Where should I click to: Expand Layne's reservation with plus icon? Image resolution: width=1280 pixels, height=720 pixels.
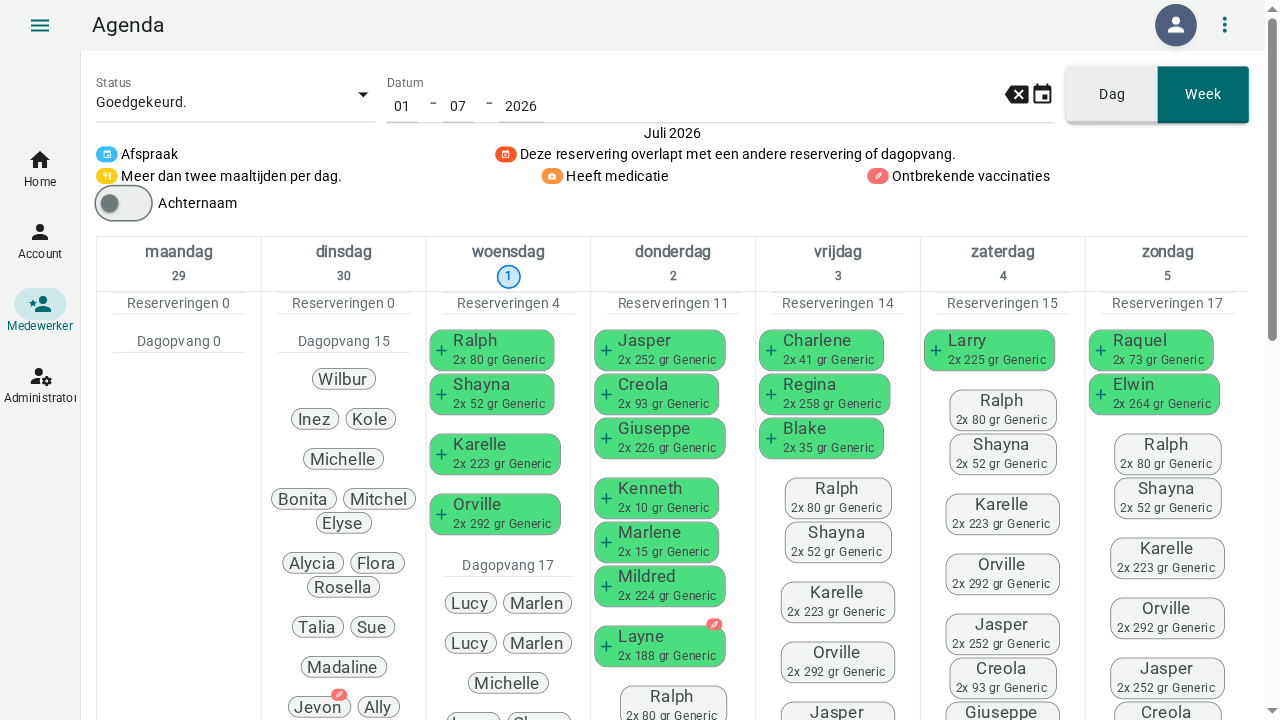pyautogui.click(x=606, y=646)
